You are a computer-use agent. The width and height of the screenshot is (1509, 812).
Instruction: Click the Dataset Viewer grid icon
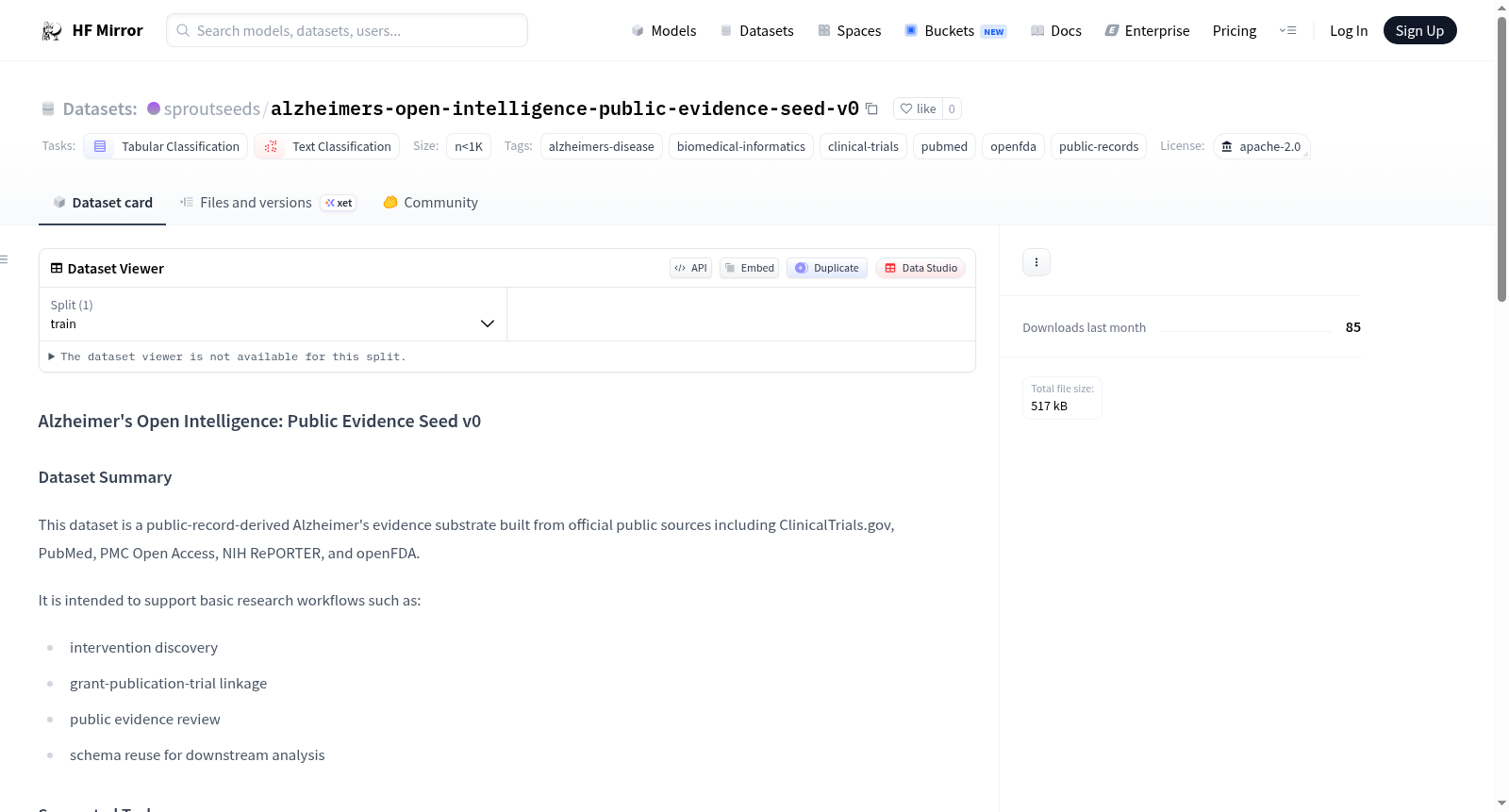coord(57,268)
